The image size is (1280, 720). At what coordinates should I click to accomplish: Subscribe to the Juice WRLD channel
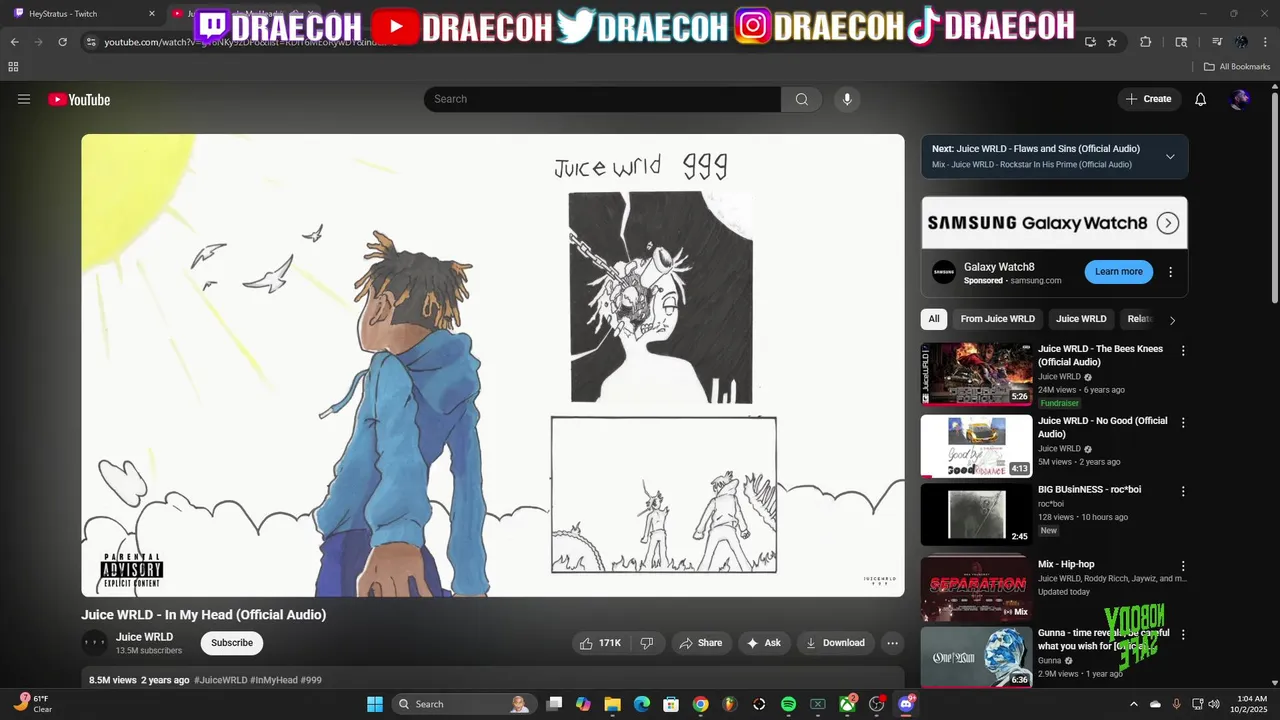tap(232, 643)
